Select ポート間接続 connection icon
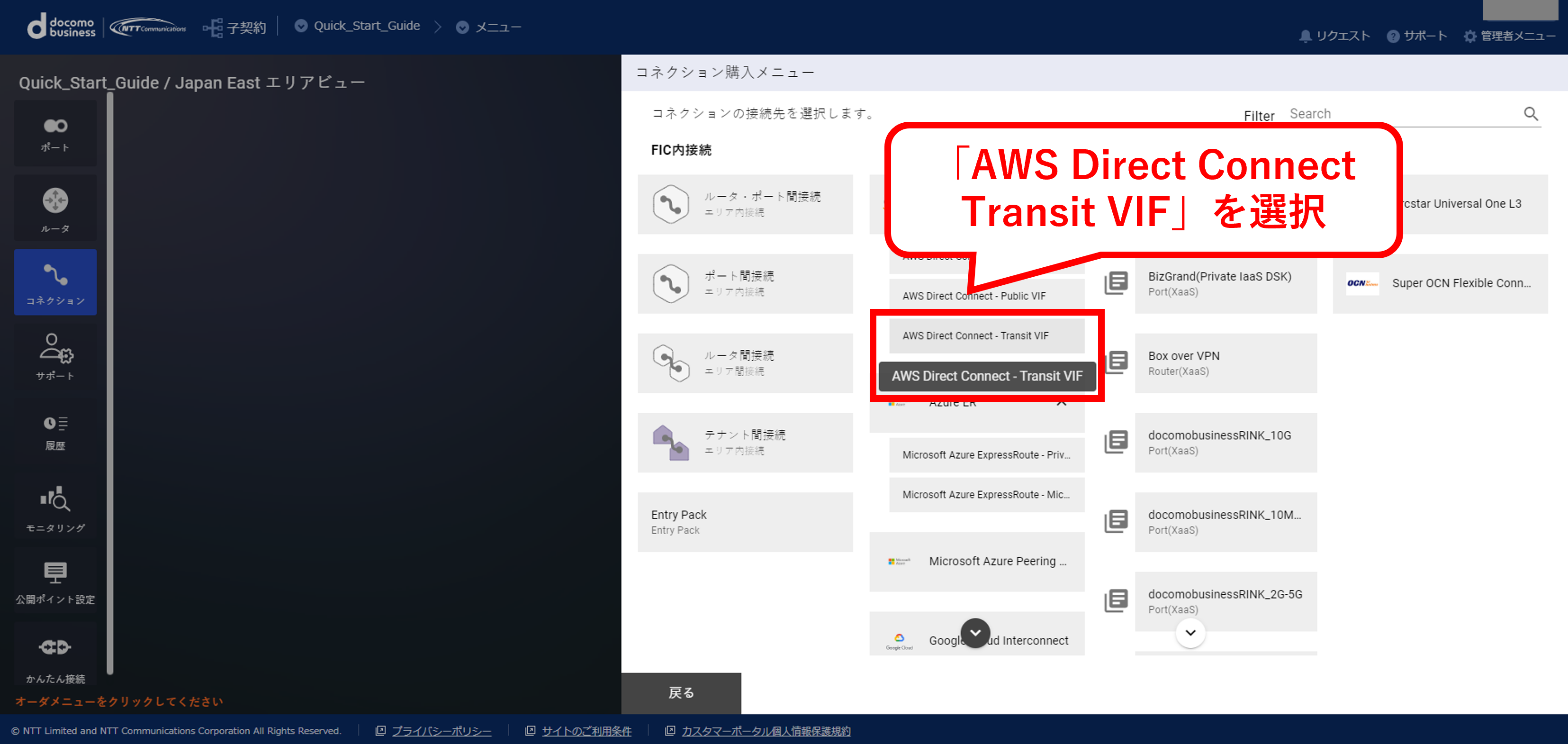 tap(671, 284)
